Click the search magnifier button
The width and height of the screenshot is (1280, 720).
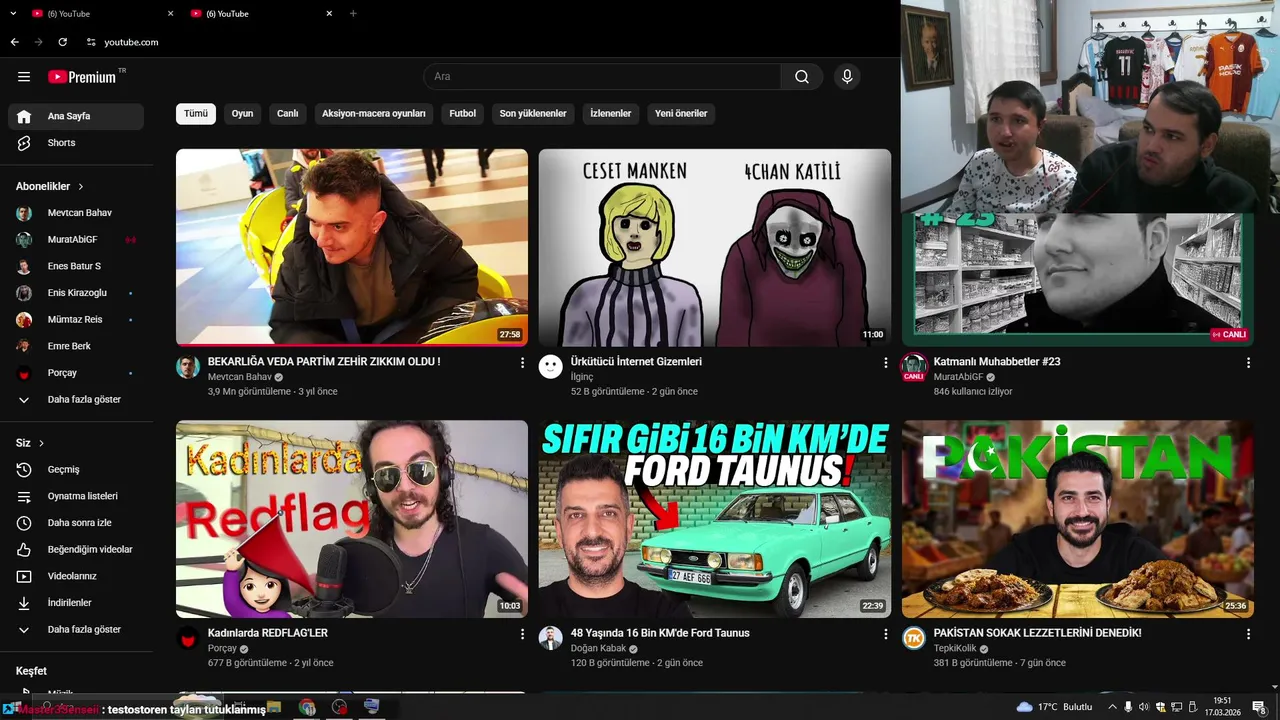(802, 77)
